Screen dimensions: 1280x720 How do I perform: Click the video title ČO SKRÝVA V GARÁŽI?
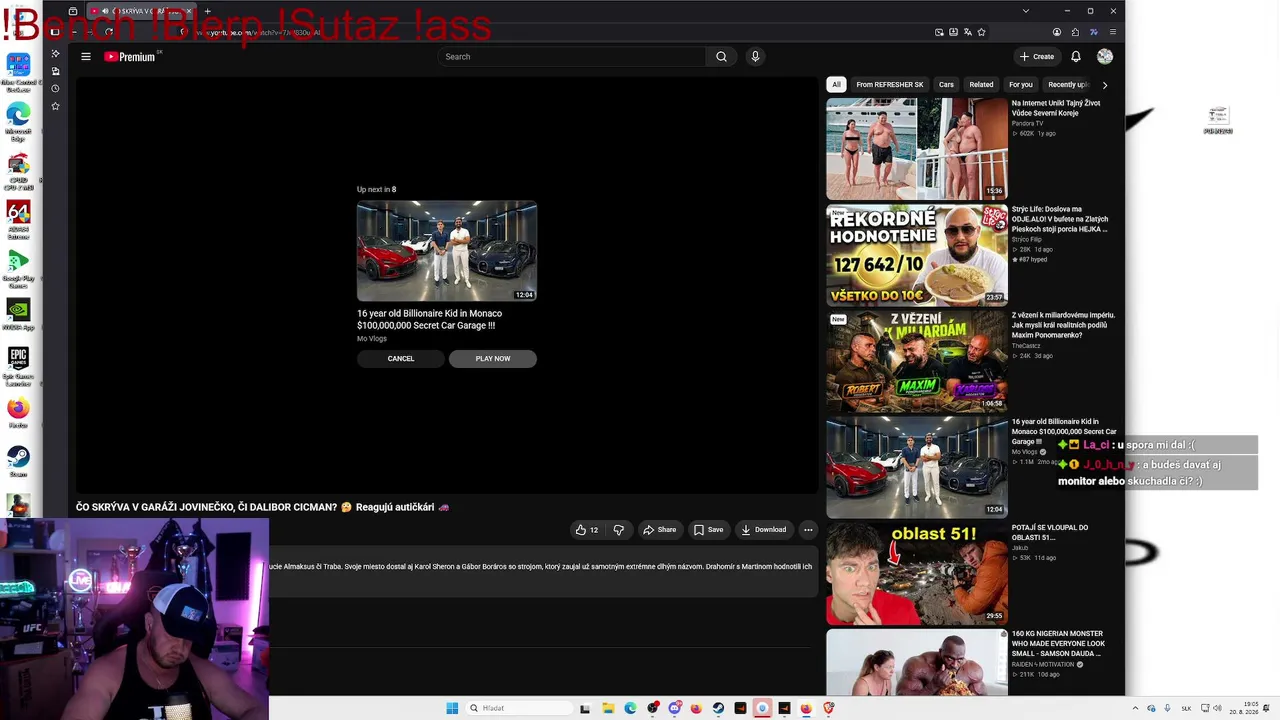262,508
